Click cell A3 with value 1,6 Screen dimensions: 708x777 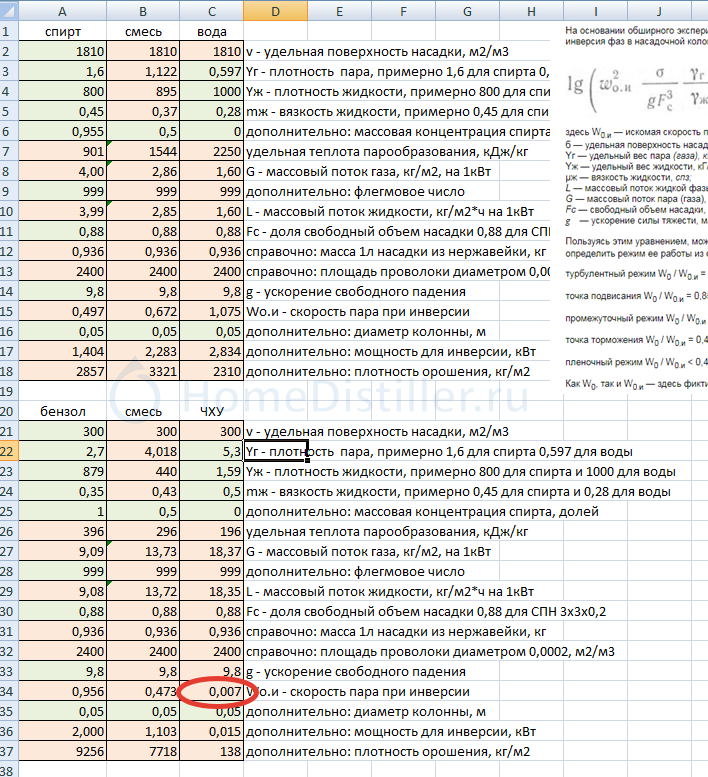62,71
